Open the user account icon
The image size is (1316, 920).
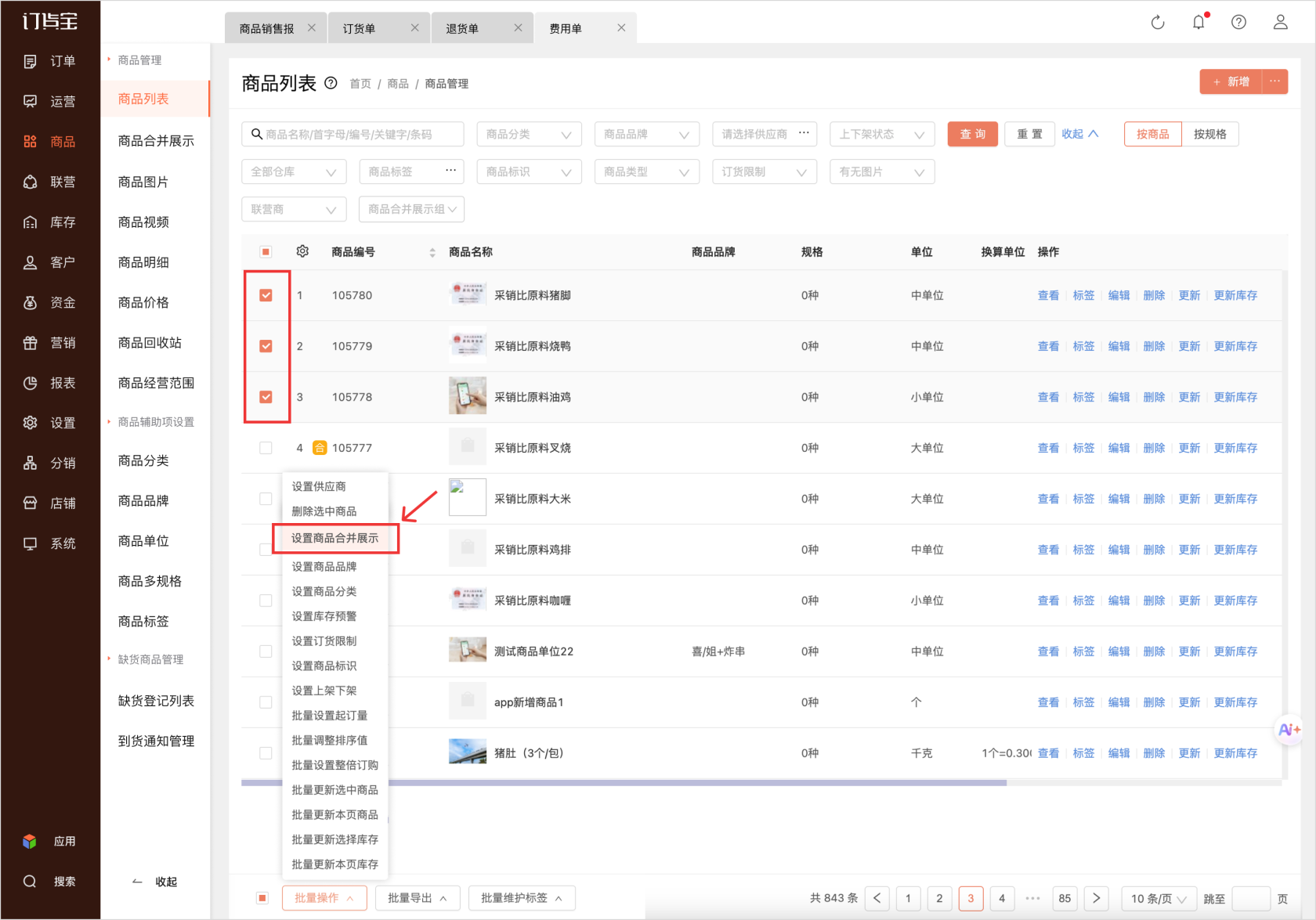(1280, 22)
